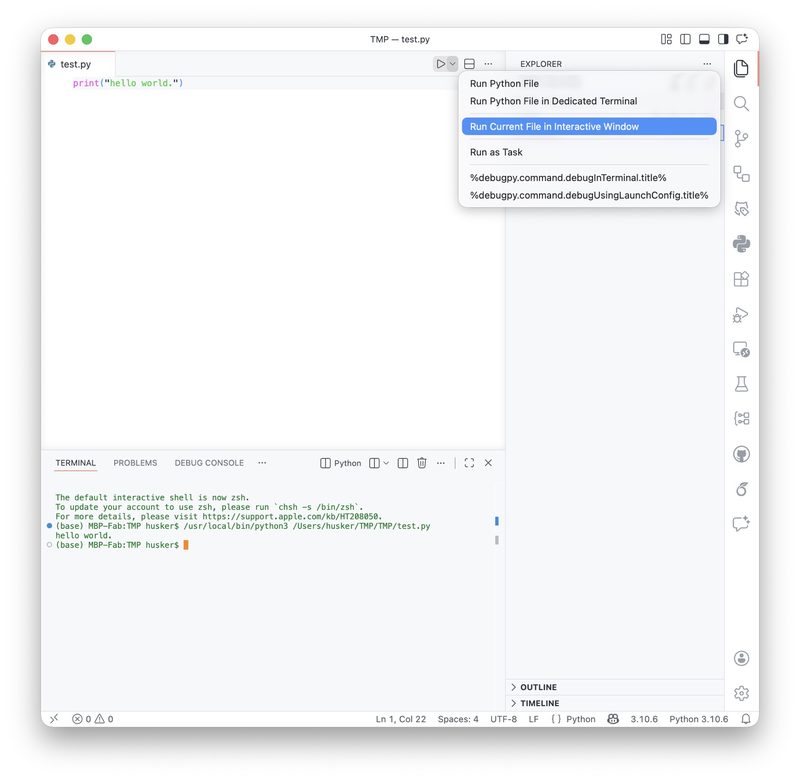
Task: Customize Layout icon in title bar
Action: click(x=666, y=39)
